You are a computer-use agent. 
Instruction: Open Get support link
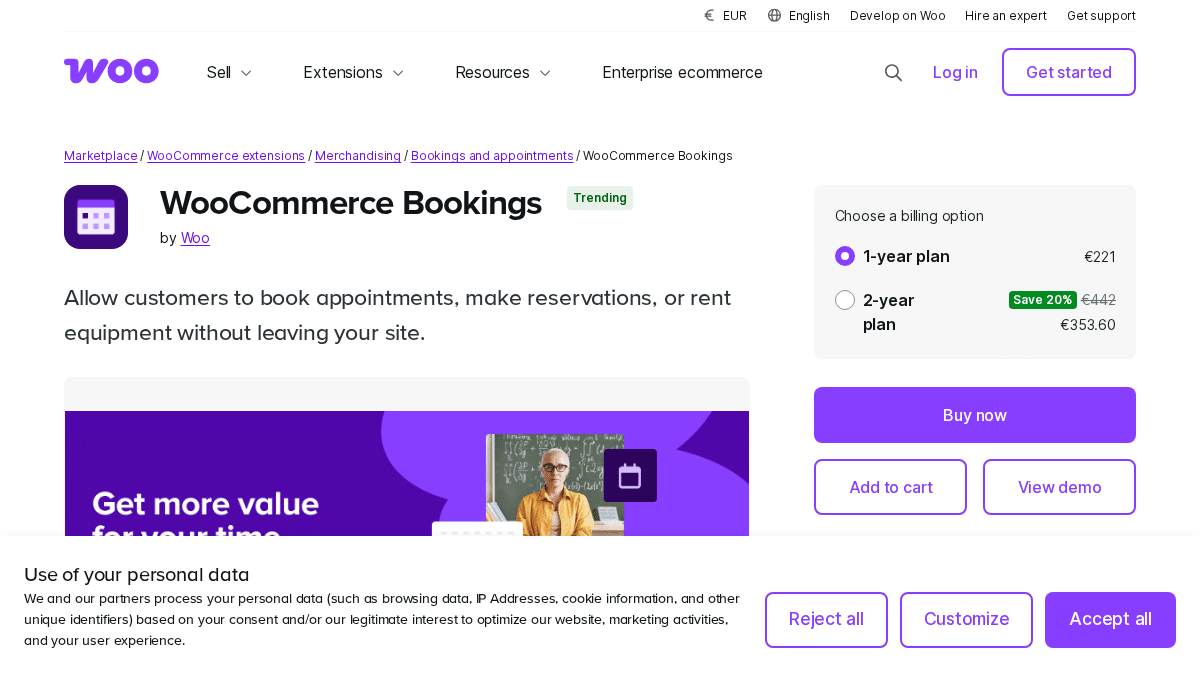(1101, 15)
